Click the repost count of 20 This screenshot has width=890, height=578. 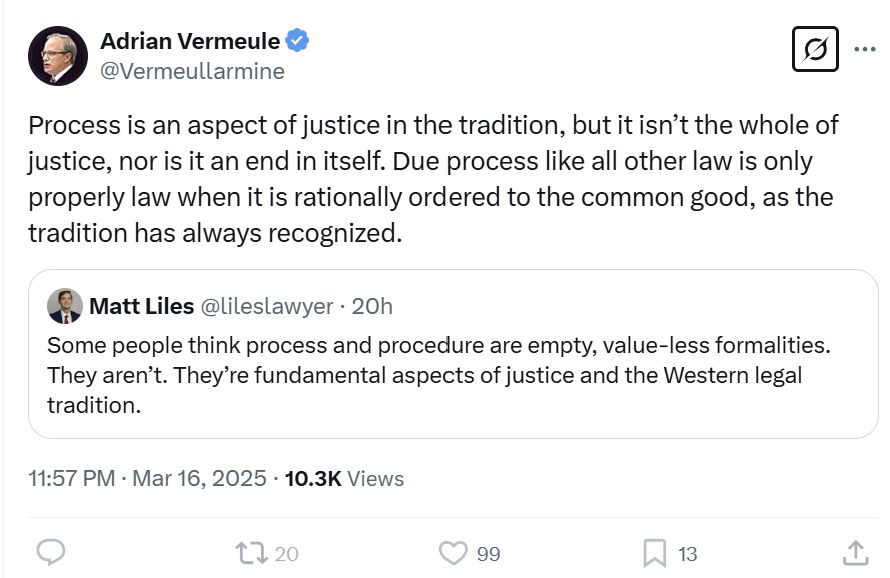[x=286, y=553]
